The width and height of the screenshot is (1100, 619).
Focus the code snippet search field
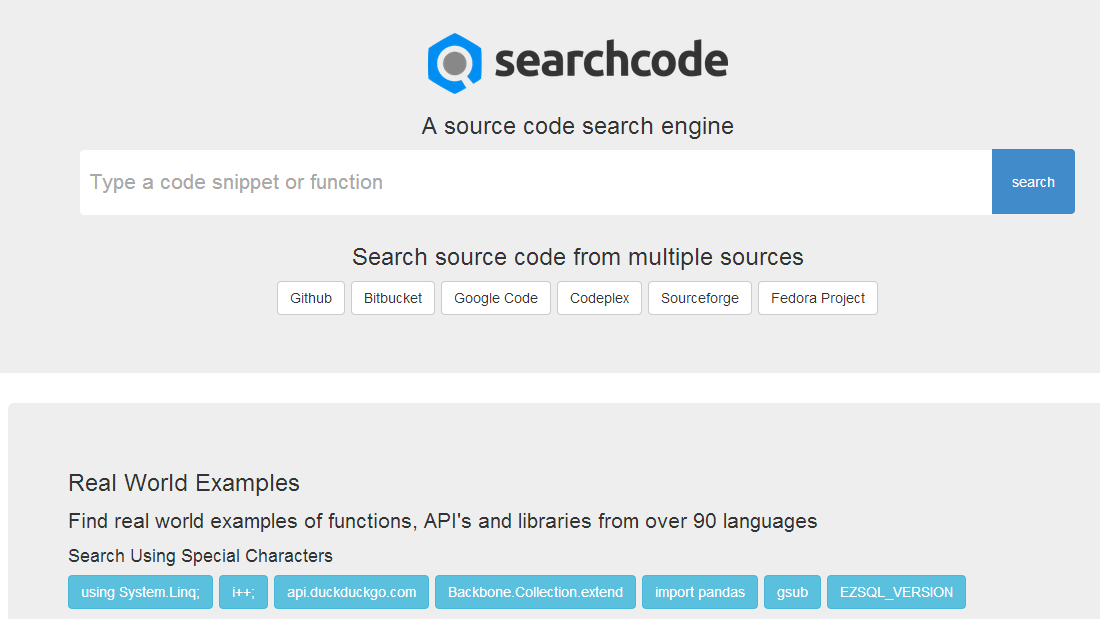(x=536, y=182)
